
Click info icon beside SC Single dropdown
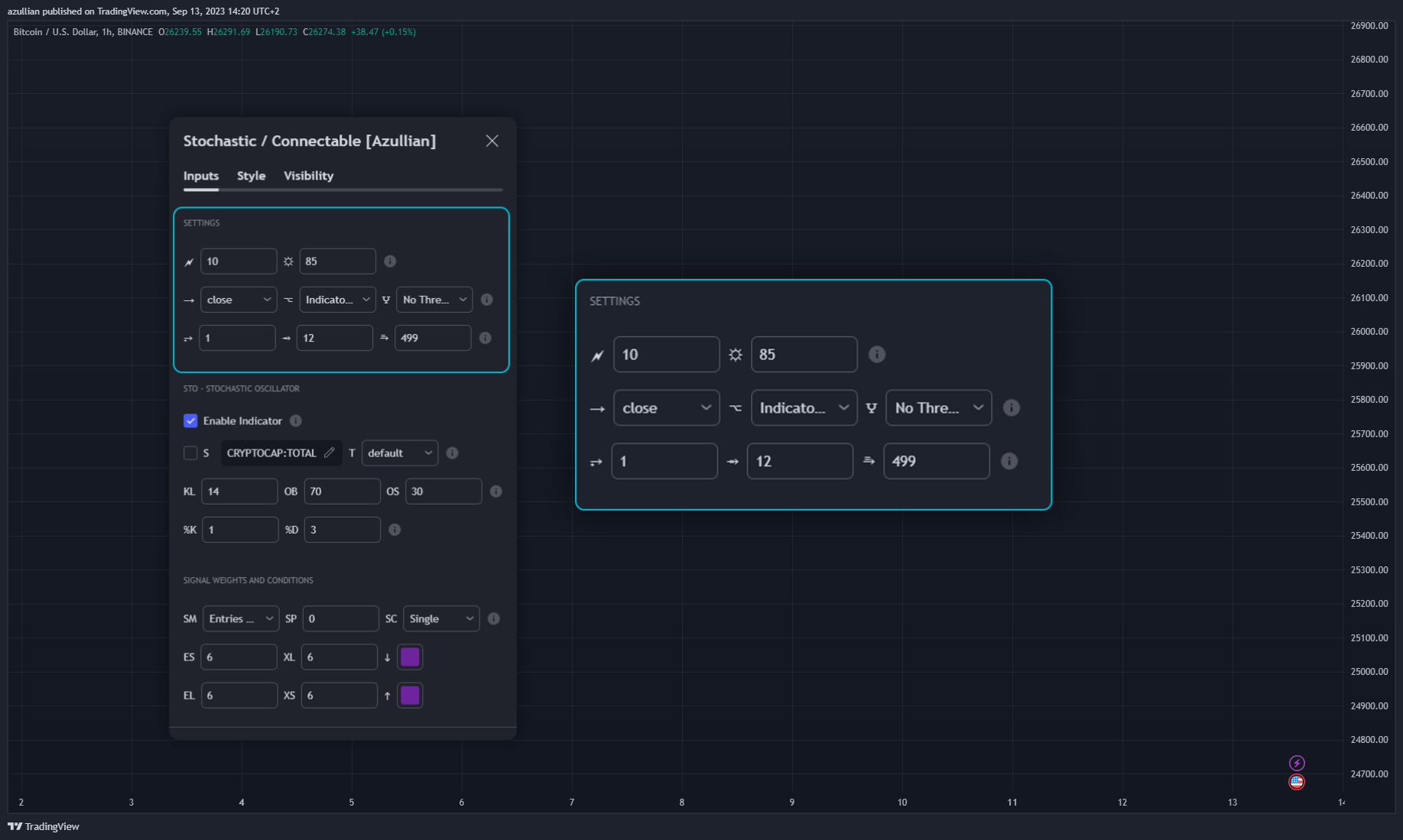pyautogui.click(x=494, y=619)
